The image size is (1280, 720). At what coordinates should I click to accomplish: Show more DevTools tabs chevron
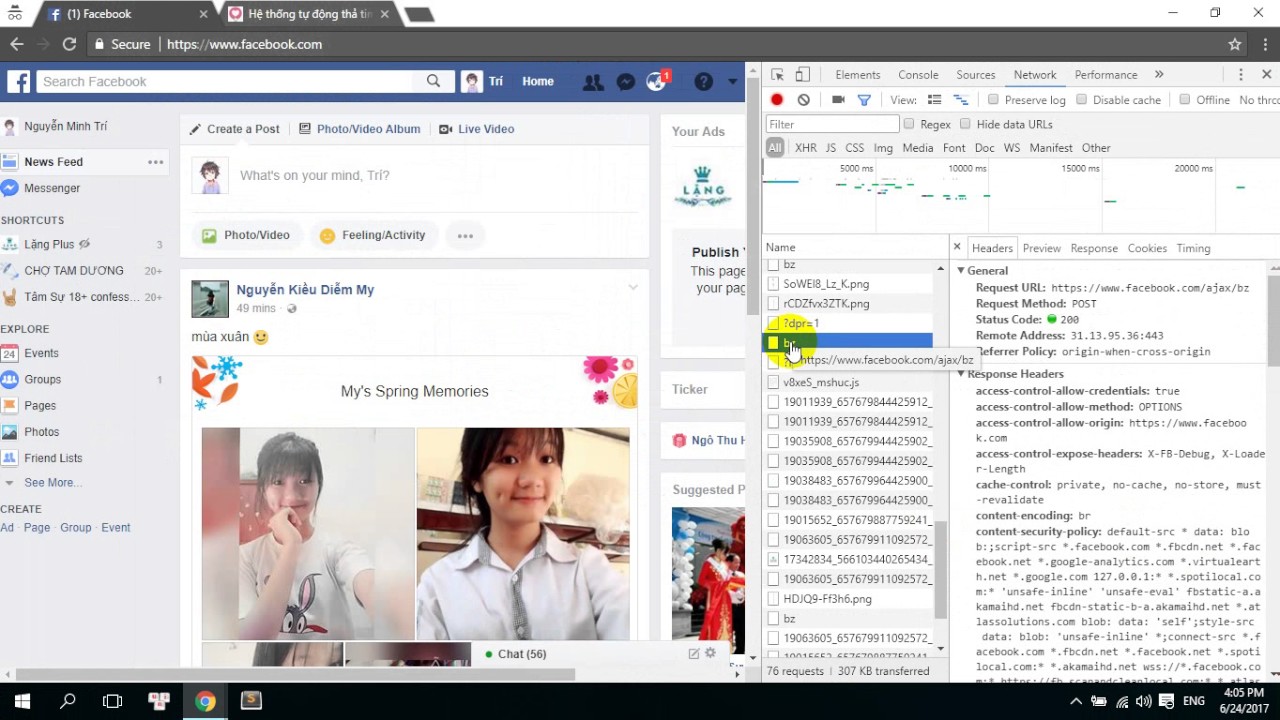[1159, 75]
